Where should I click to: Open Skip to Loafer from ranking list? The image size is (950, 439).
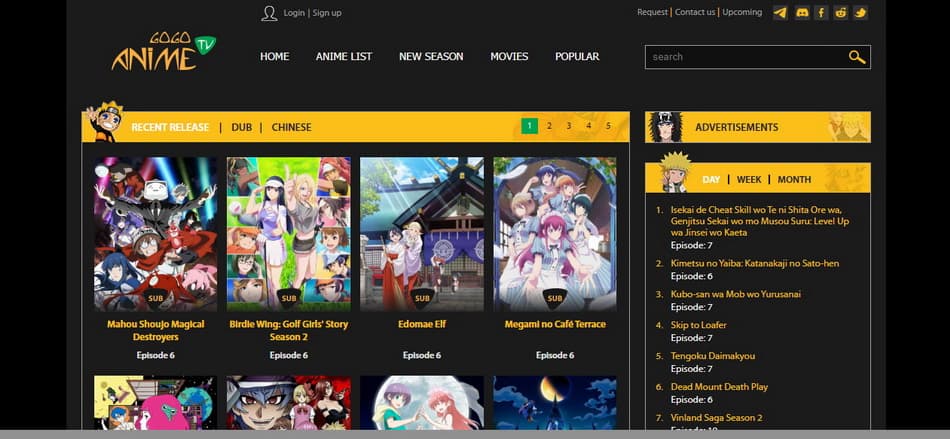click(x=698, y=325)
